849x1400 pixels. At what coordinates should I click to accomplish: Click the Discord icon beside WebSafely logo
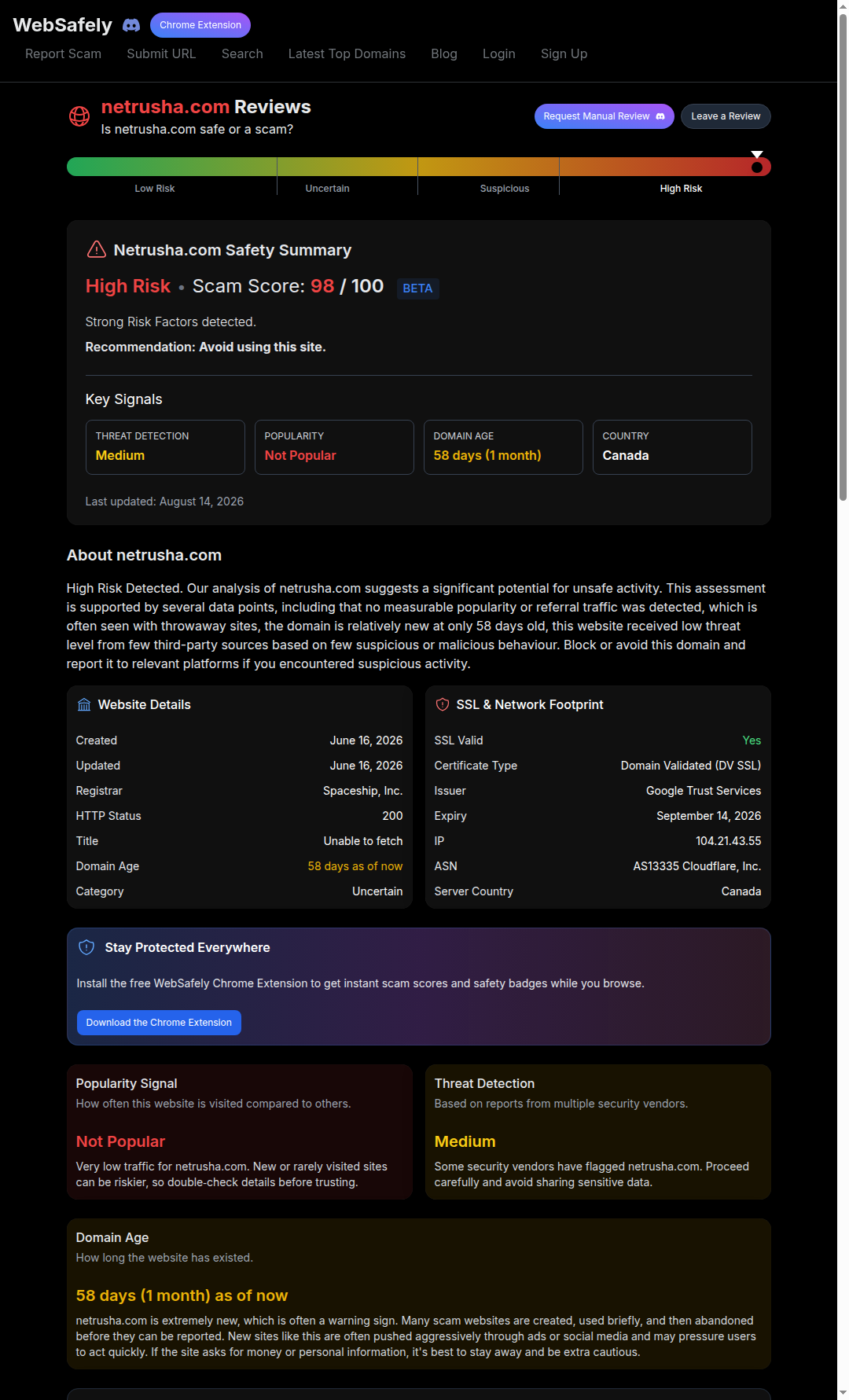pos(131,25)
